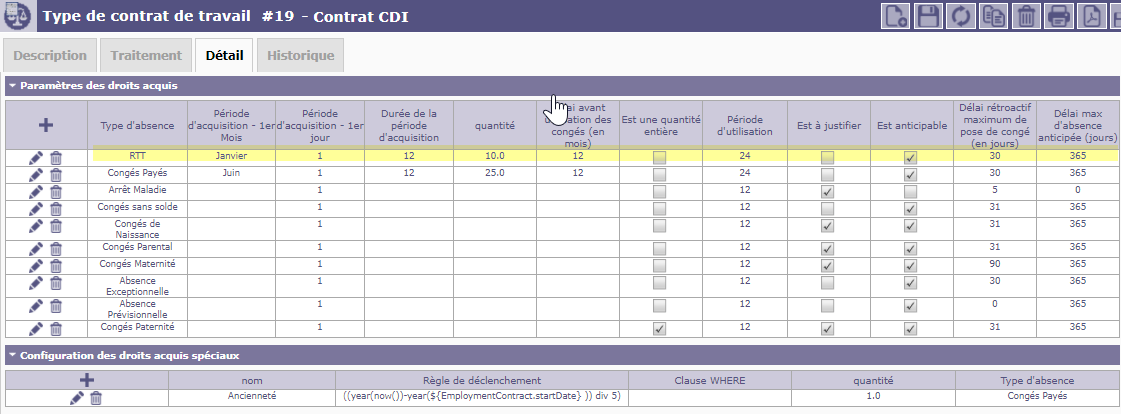Edit the Congés Maternité row

pyautogui.click(x=36, y=266)
